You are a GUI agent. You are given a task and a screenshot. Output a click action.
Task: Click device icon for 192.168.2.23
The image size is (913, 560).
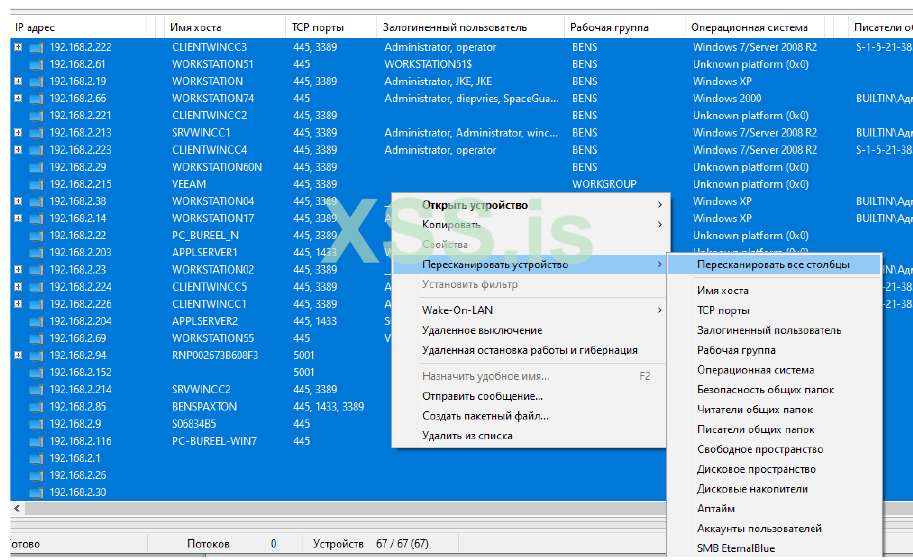(x=36, y=270)
